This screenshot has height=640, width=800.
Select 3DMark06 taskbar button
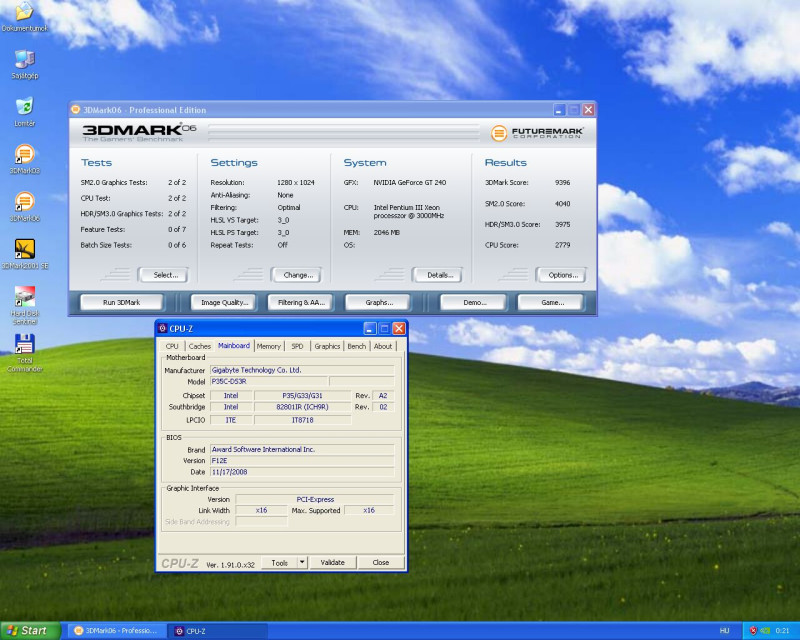tap(118, 631)
